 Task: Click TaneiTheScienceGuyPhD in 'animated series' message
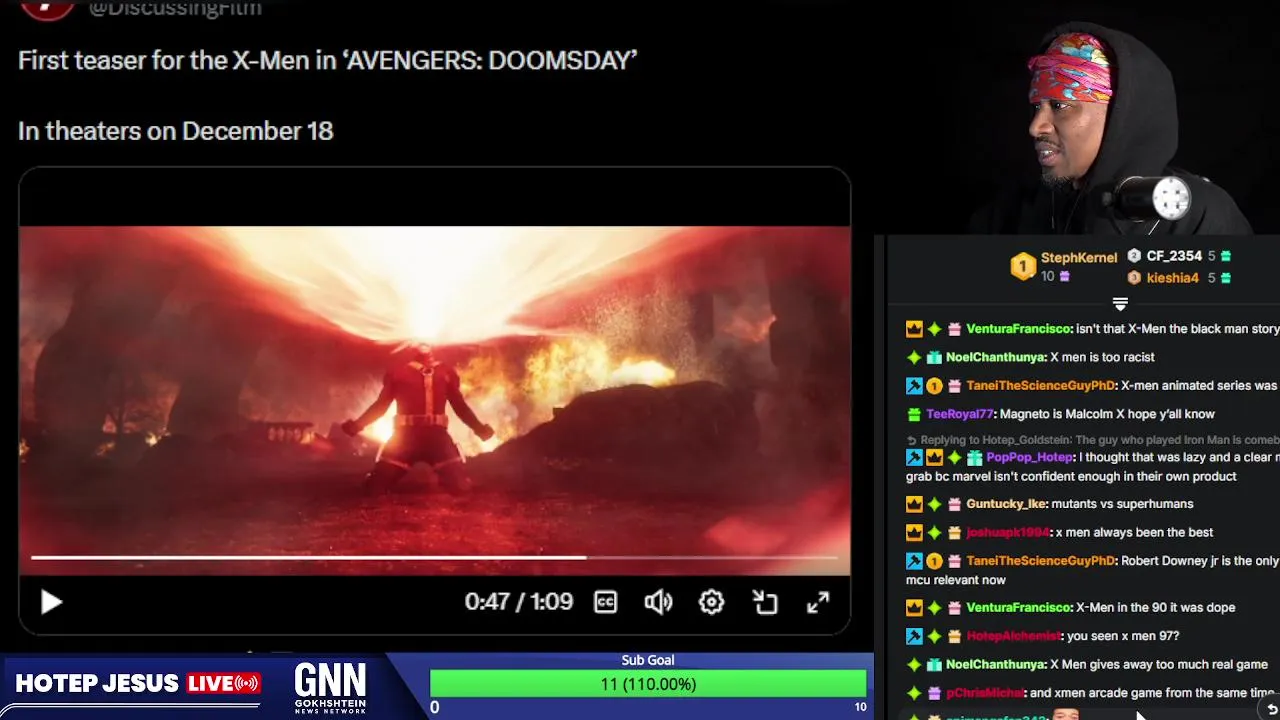(1040, 385)
